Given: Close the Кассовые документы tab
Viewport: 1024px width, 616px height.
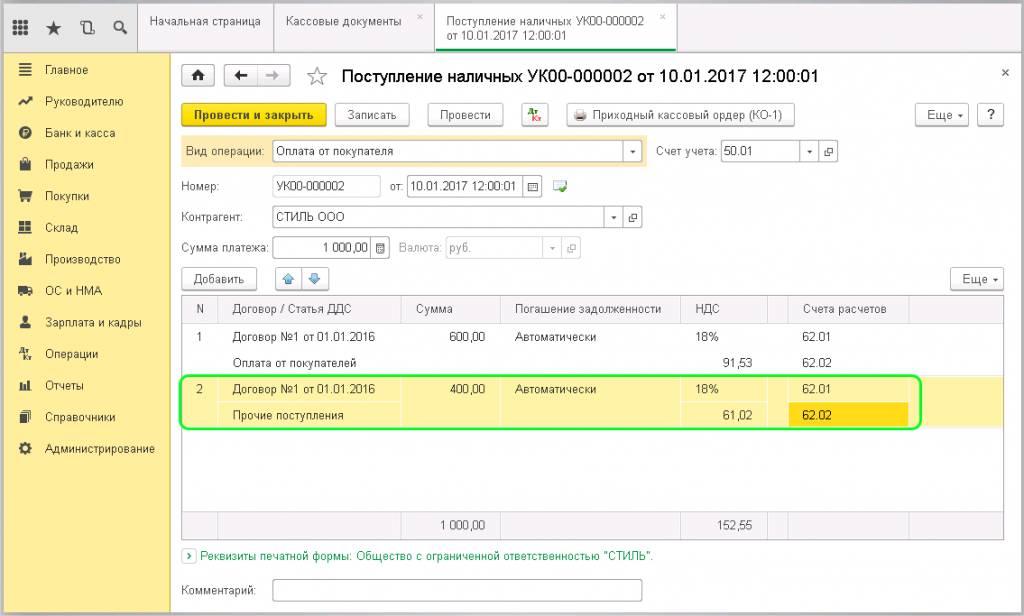Looking at the screenshot, I should pos(420,16).
